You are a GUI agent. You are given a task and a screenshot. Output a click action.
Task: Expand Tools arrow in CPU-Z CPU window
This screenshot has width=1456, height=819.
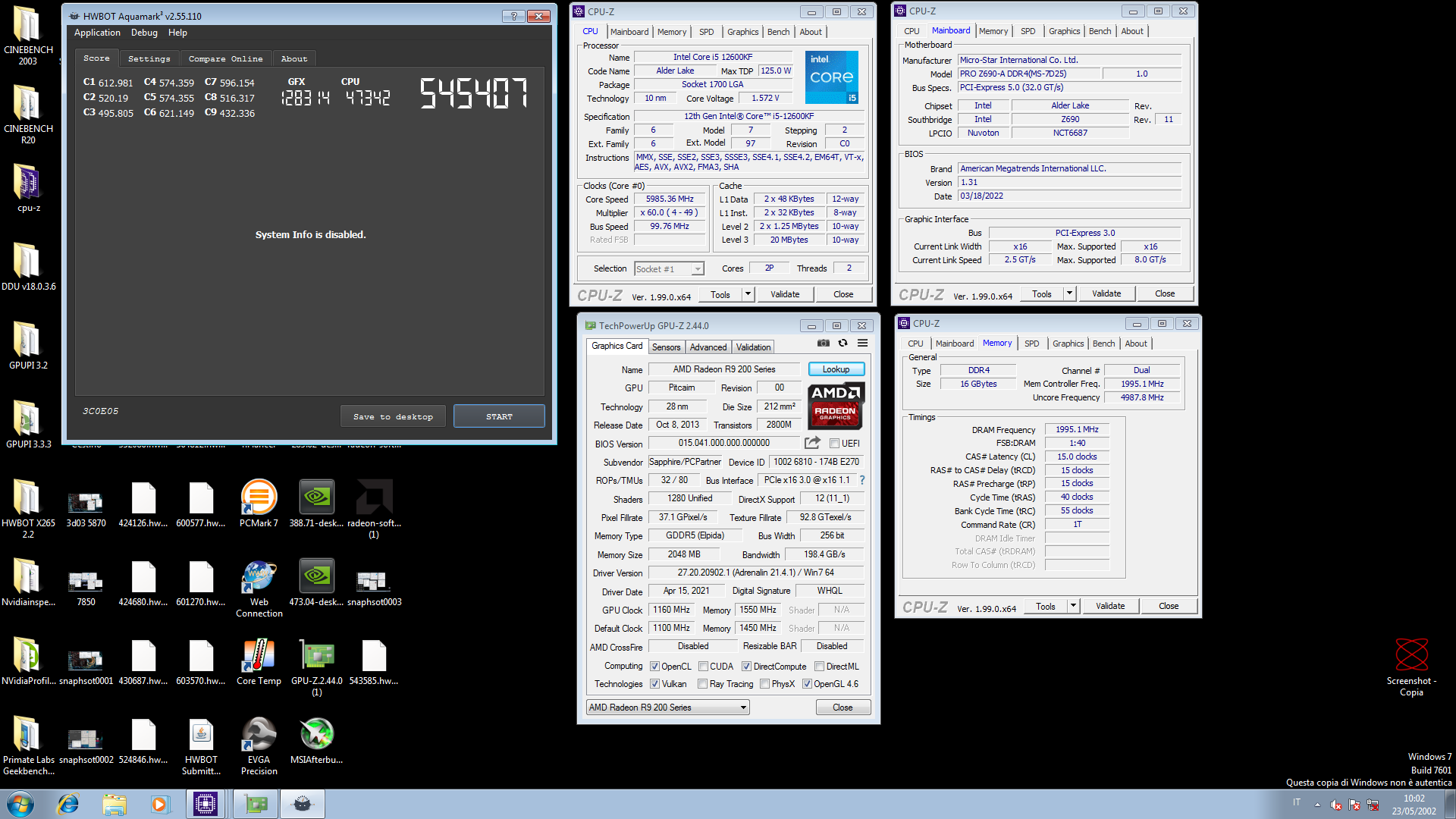tap(748, 294)
